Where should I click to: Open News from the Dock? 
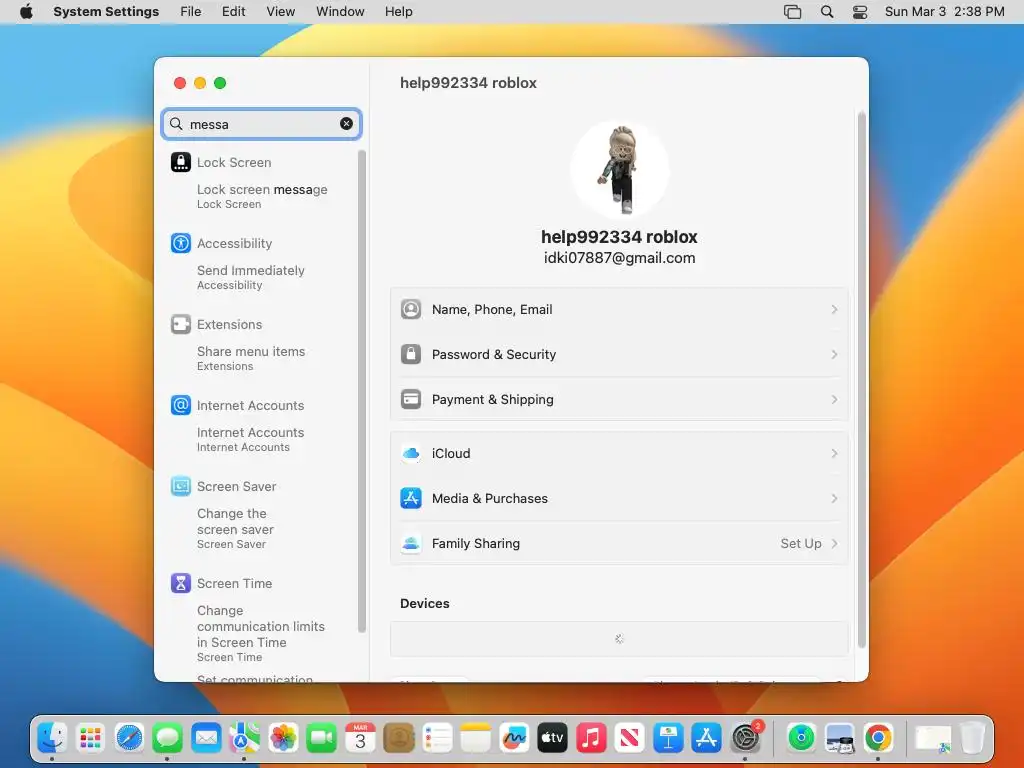630,738
